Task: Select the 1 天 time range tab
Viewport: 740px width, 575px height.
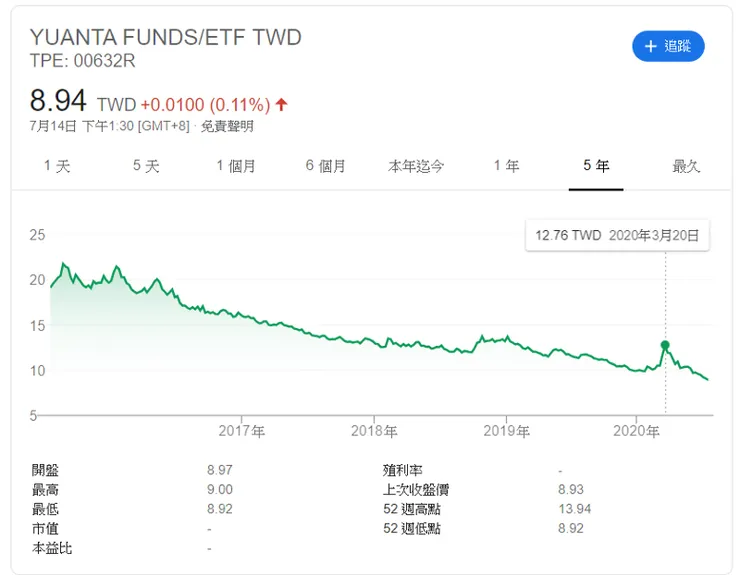Action: (57, 166)
